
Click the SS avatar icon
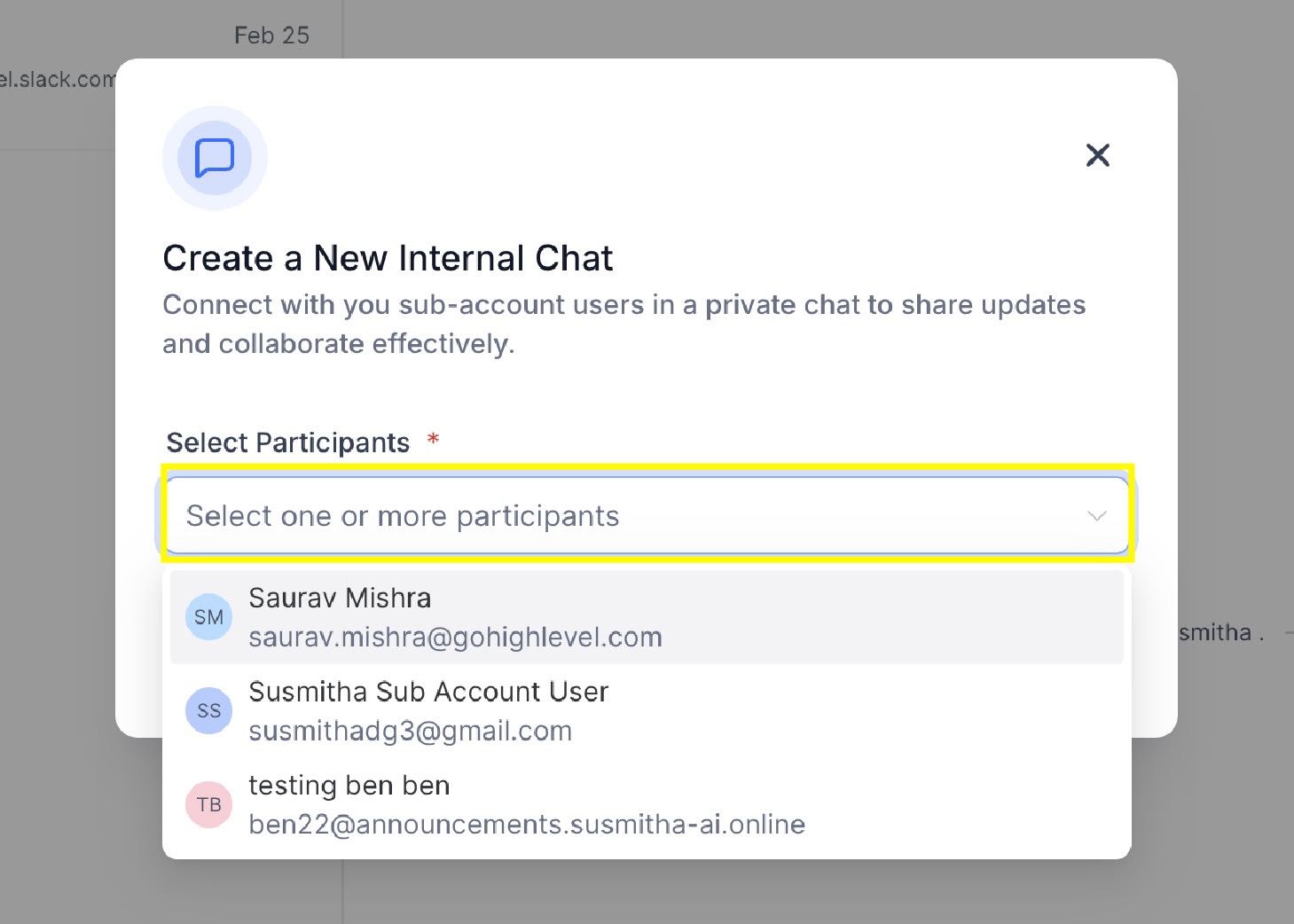pos(209,711)
